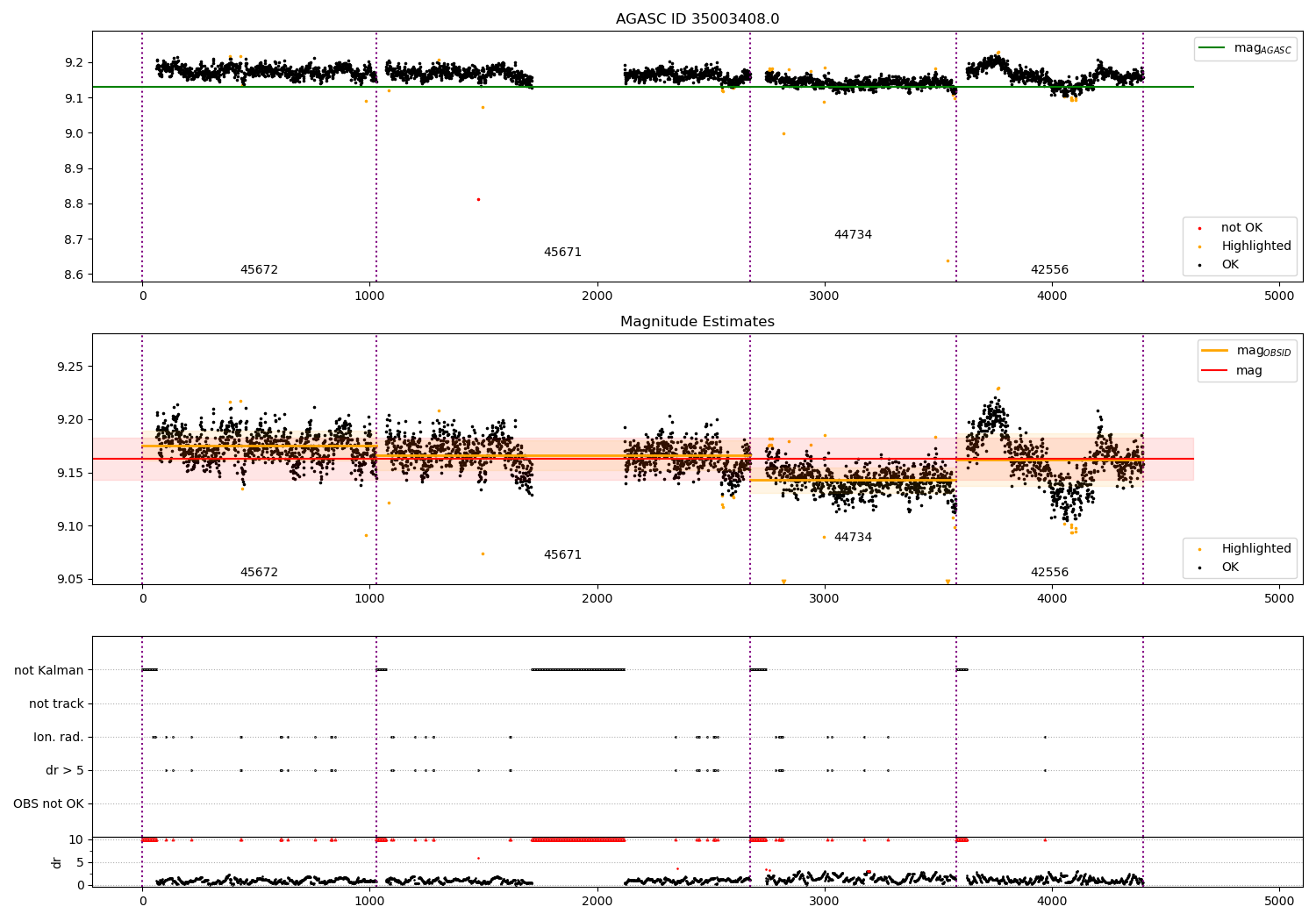This screenshot has height=921, width=1316.
Task: Click the 10 tick on the dr axis
Action: (x=76, y=840)
